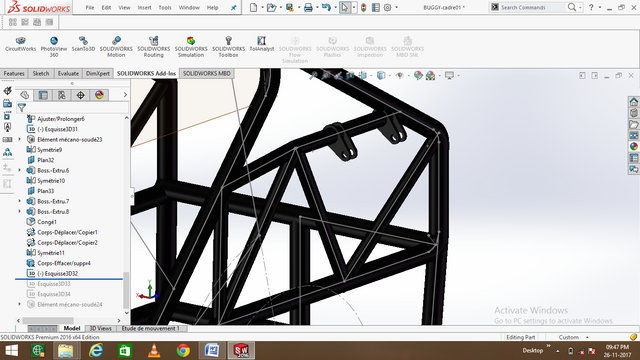The width and height of the screenshot is (640, 360).
Task: Pin the menu bar
Action: tap(233, 7)
